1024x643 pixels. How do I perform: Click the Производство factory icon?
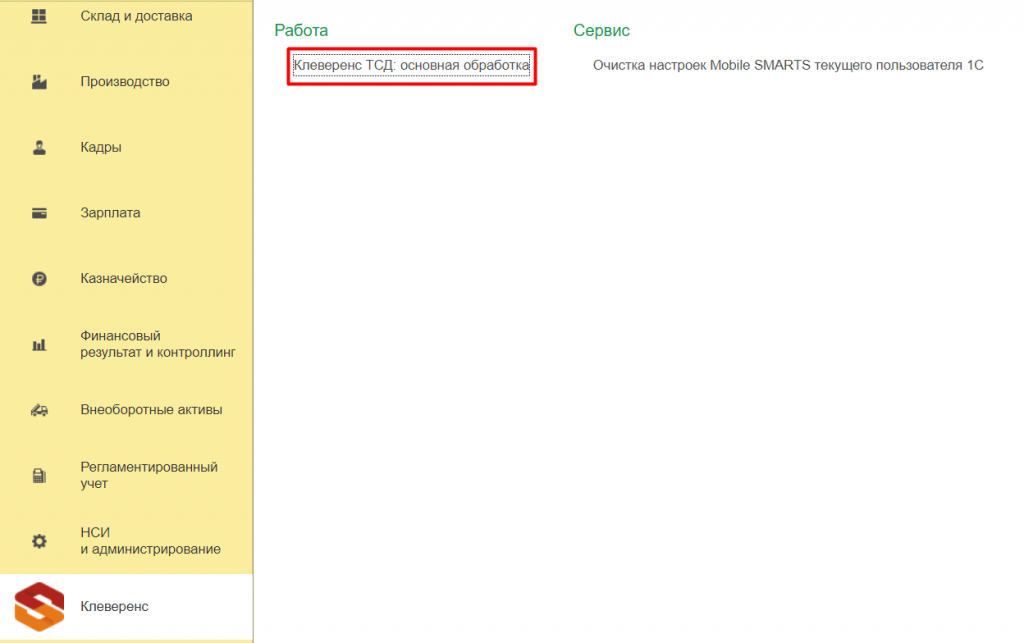click(39, 82)
